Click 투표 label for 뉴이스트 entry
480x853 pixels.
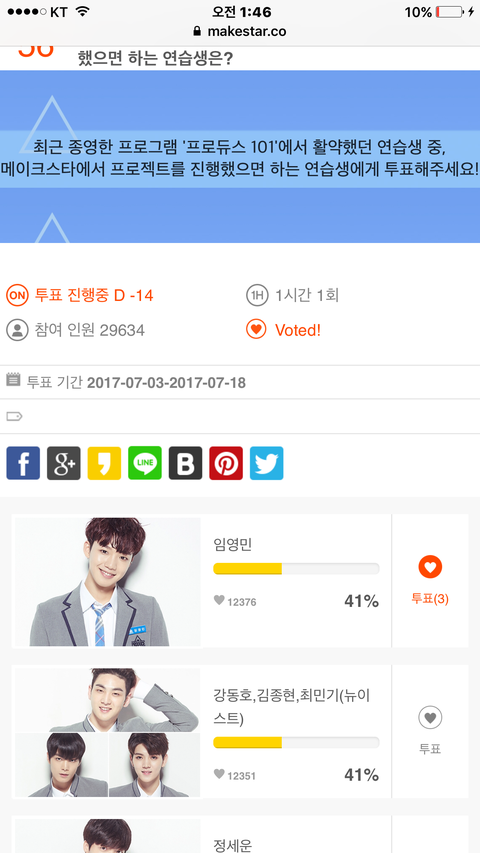pos(430,749)
